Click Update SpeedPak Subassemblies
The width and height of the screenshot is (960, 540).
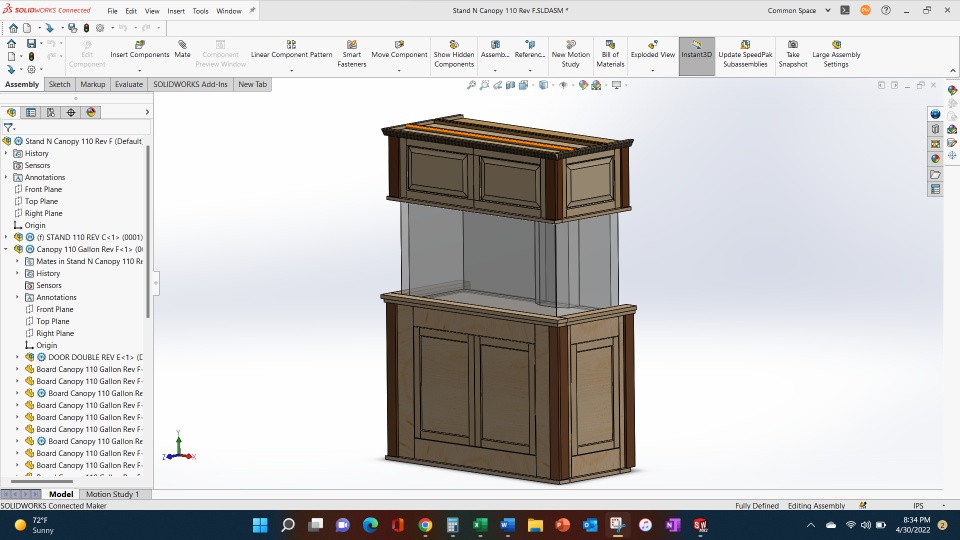[745, 54]
